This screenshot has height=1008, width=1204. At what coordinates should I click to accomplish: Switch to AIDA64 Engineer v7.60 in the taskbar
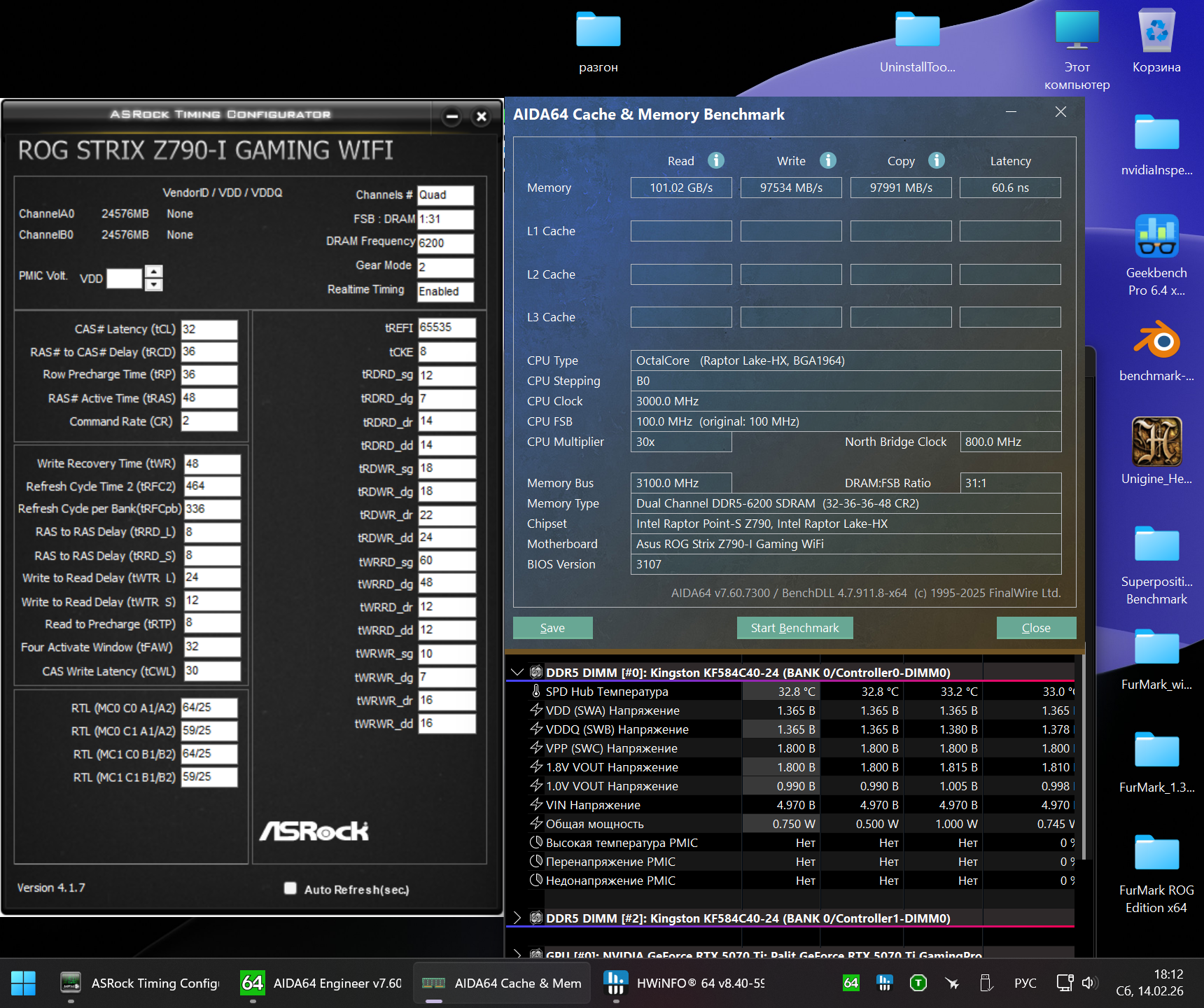(322, 983)
